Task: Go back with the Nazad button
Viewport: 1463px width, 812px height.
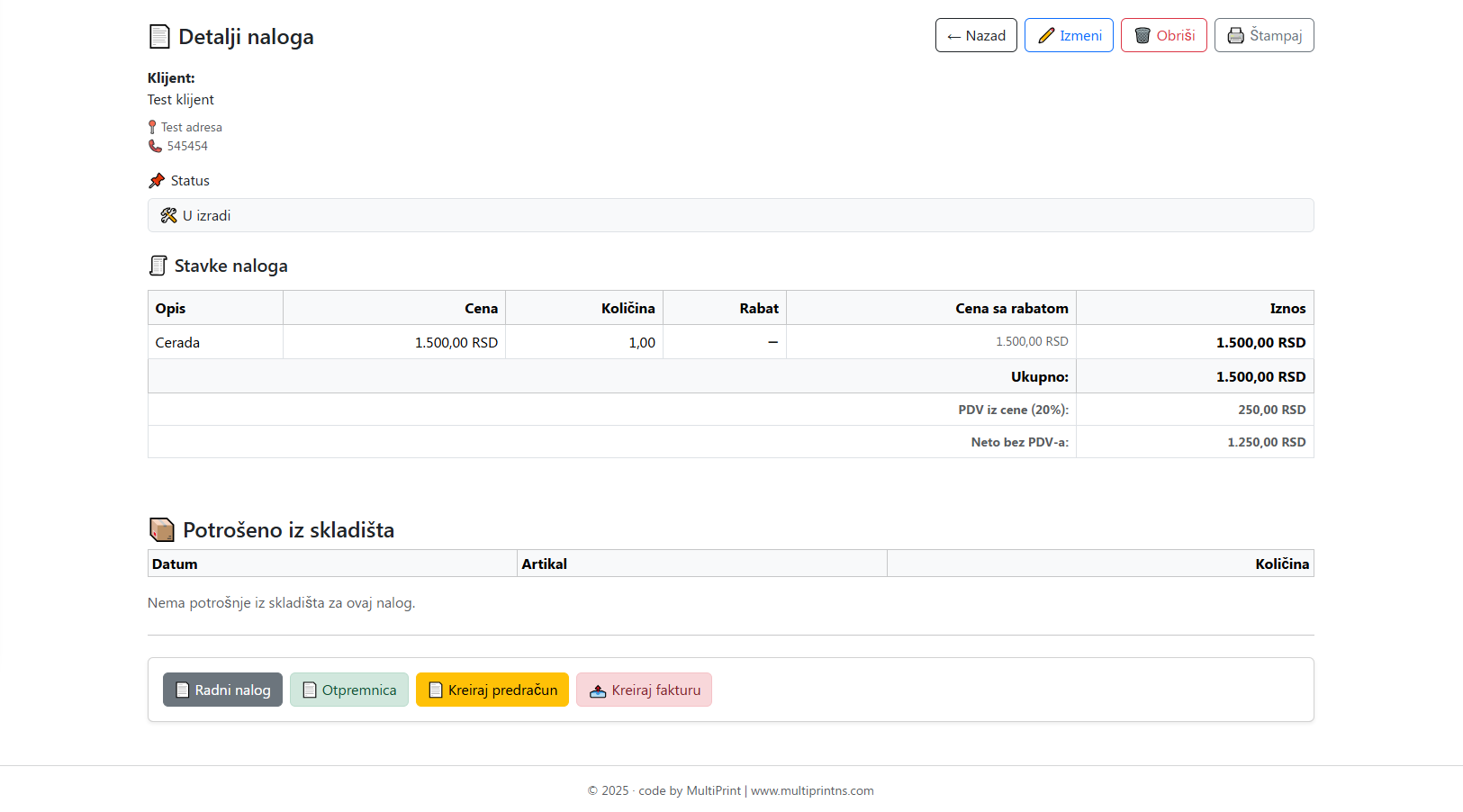Action: coord(976,36)
